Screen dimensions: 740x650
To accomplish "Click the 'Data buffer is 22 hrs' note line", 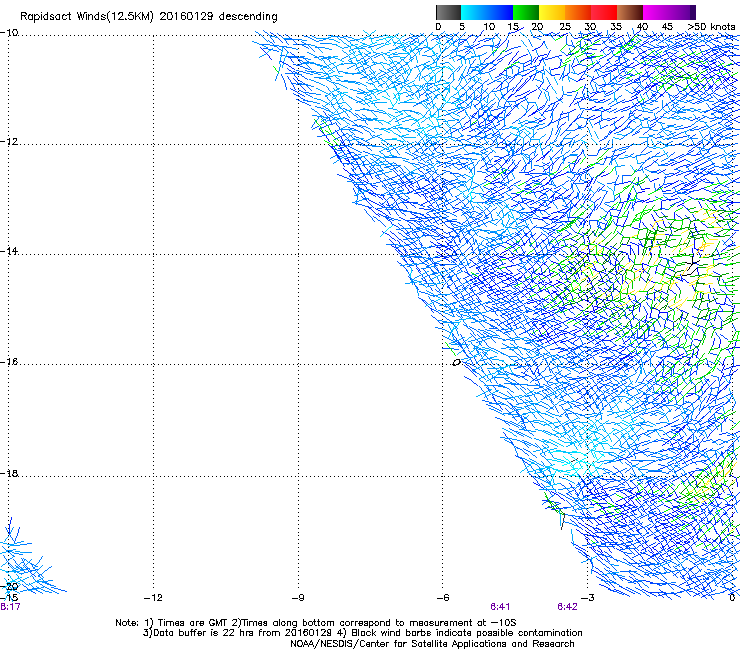I will (363, 633).
